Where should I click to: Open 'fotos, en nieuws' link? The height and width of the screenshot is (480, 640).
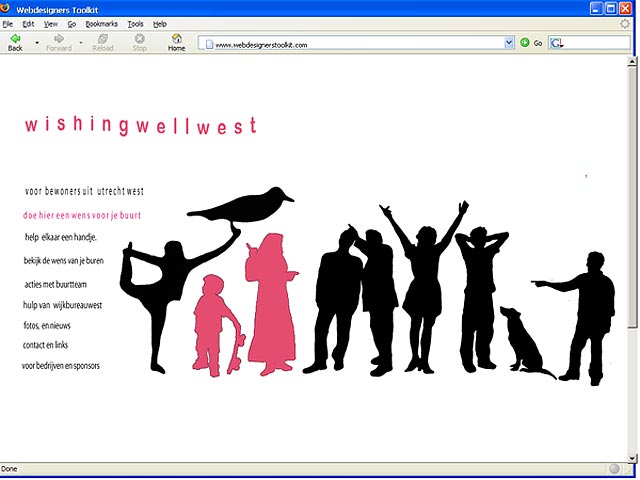47,325
